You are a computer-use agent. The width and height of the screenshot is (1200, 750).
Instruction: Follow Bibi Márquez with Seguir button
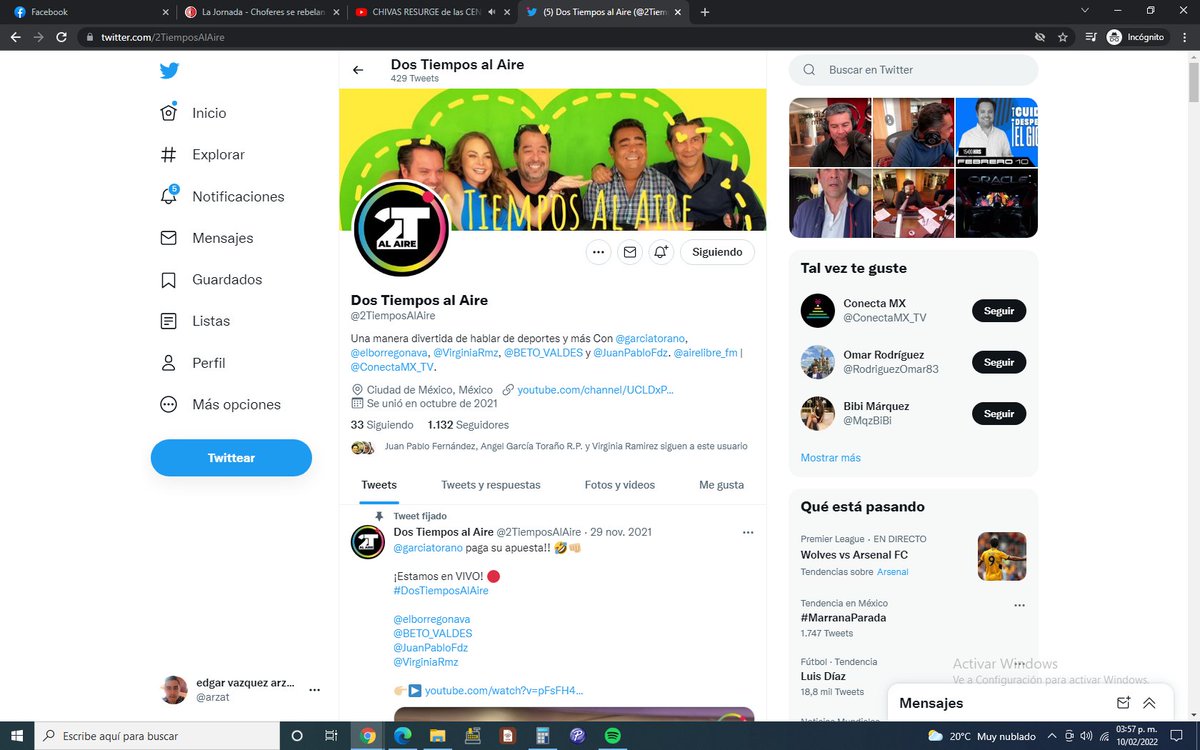pyautogui.click(x=999, y=414)
